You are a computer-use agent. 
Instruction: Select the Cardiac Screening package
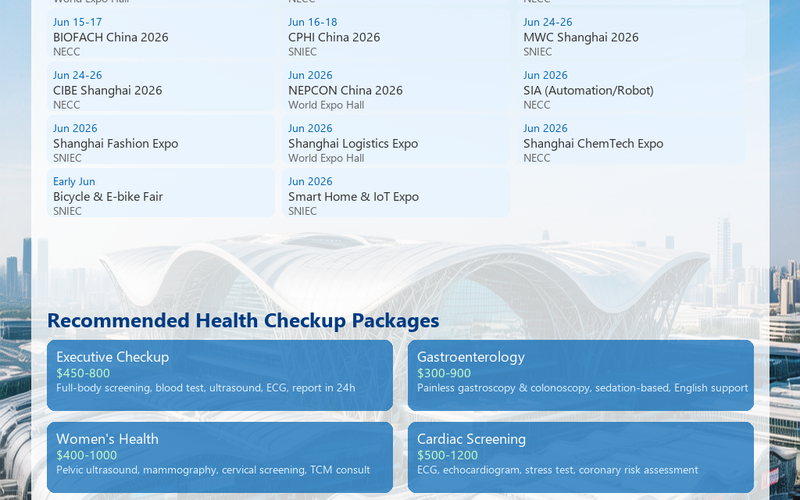(581, 457)
